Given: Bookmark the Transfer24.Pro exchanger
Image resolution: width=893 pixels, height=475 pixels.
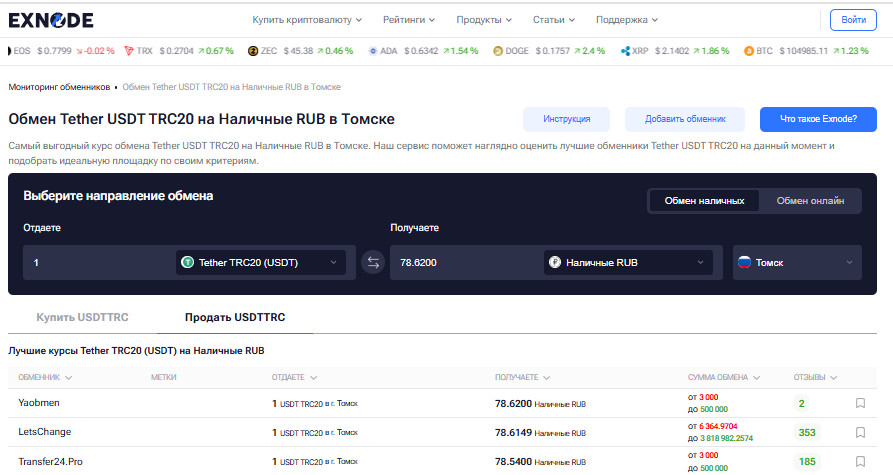Looking at the screenshot, I should click(x=859, y=462).
